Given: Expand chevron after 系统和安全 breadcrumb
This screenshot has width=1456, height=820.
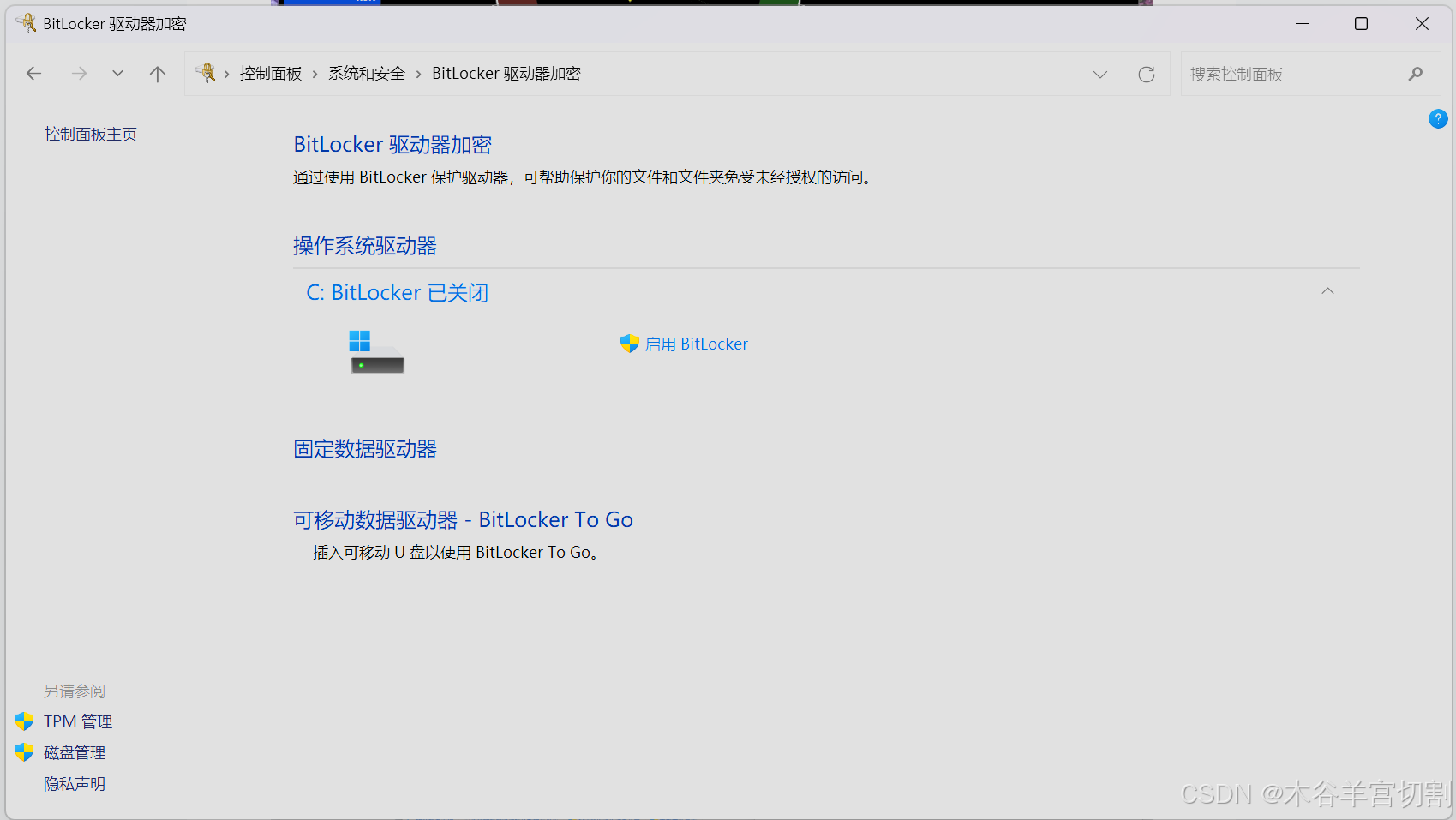Looking at the screenshot, I should tap(418, 75).
